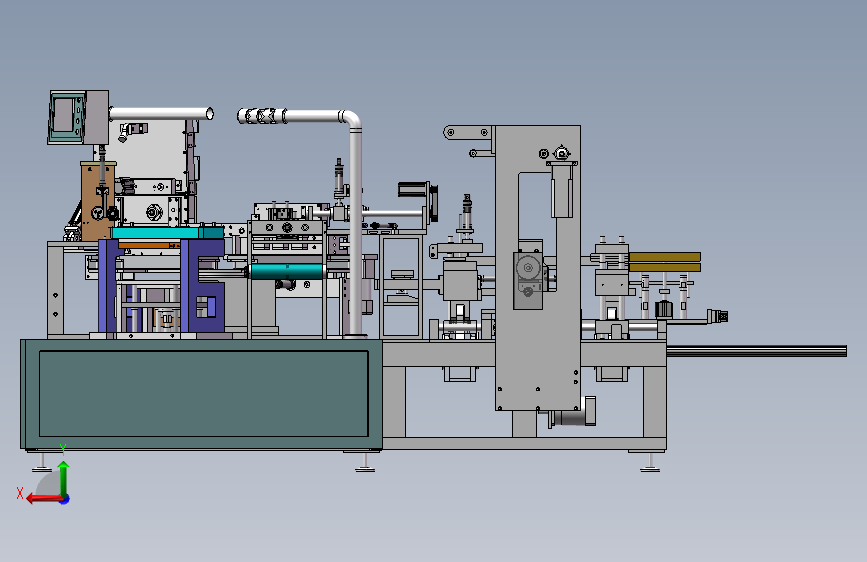Select the upper olive-yellow bar on the right
Viewport: 867px width, 562px height.
665,257
